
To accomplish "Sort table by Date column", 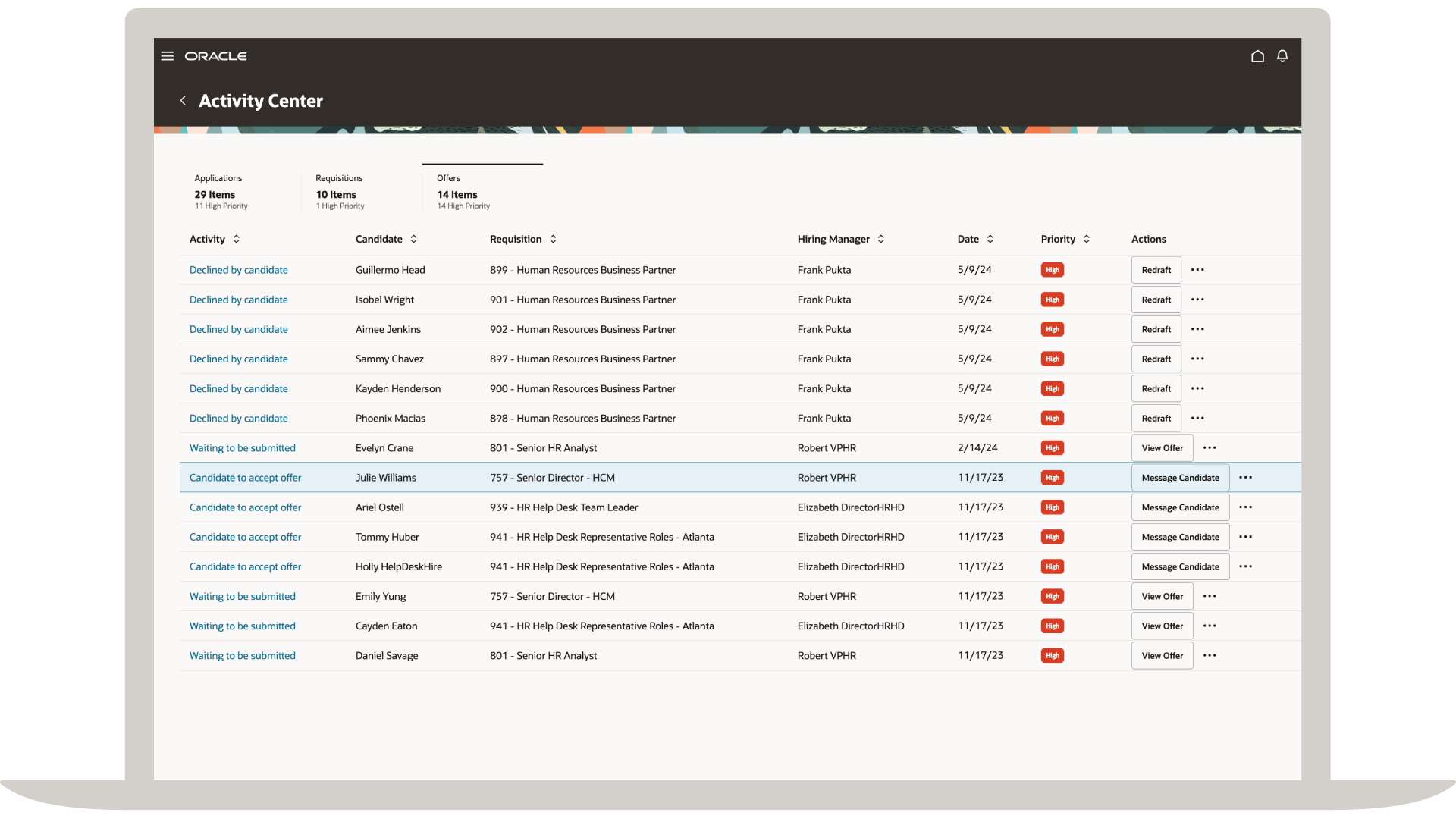I will 990,239.
